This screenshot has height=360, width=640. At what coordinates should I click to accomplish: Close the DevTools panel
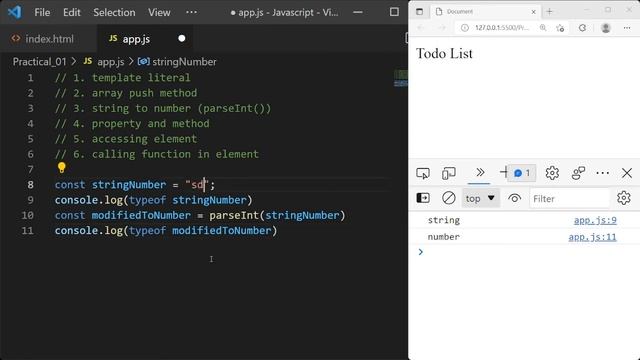[627, 173]
